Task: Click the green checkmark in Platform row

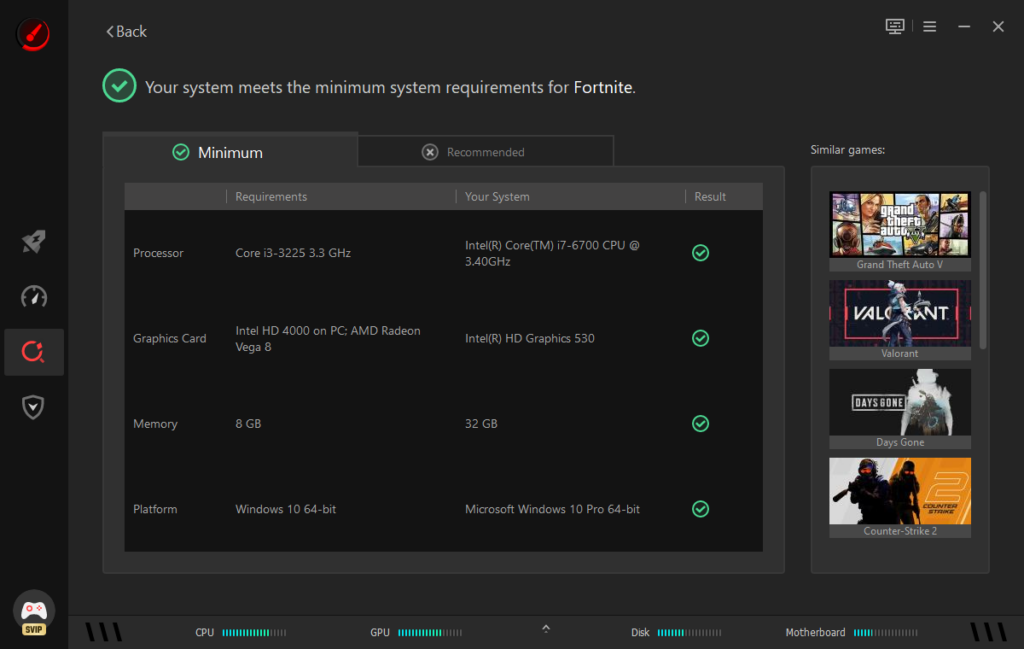Action: tap(700, 509)
